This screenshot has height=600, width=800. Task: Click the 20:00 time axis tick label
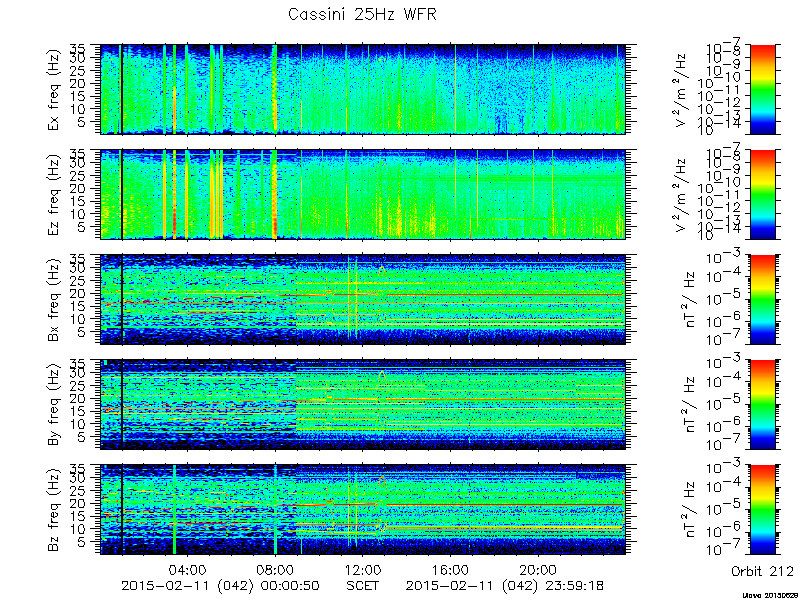538,569
